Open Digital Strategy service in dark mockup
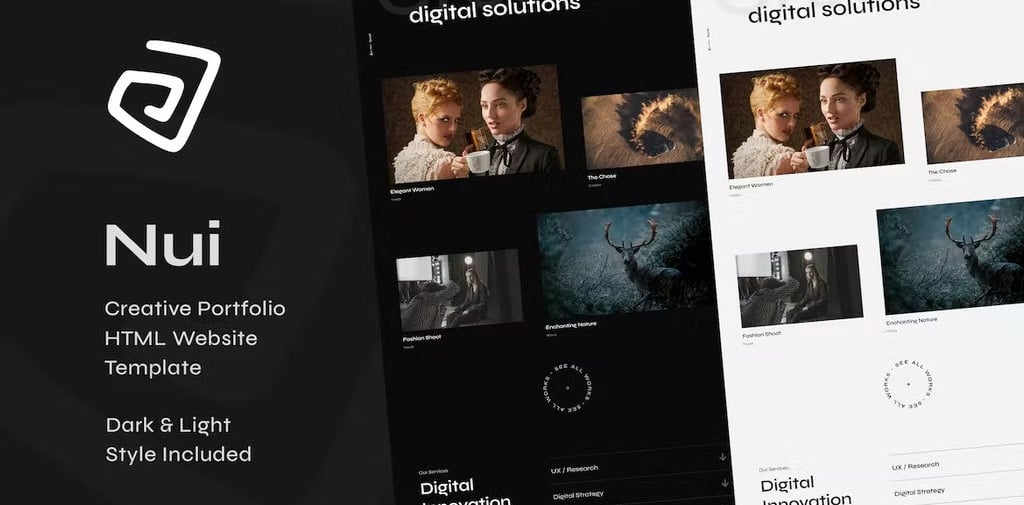 coord(578,495)
